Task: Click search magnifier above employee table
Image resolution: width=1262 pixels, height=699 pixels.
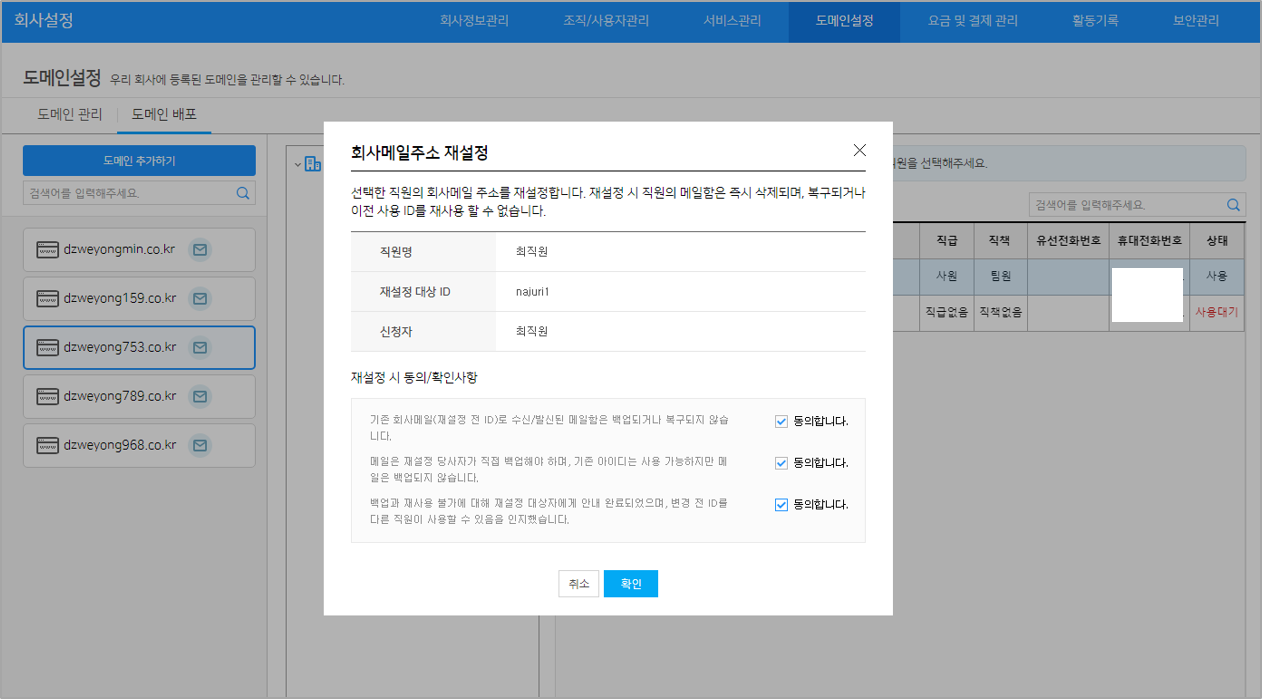Action: click(x=1234, y=205)
